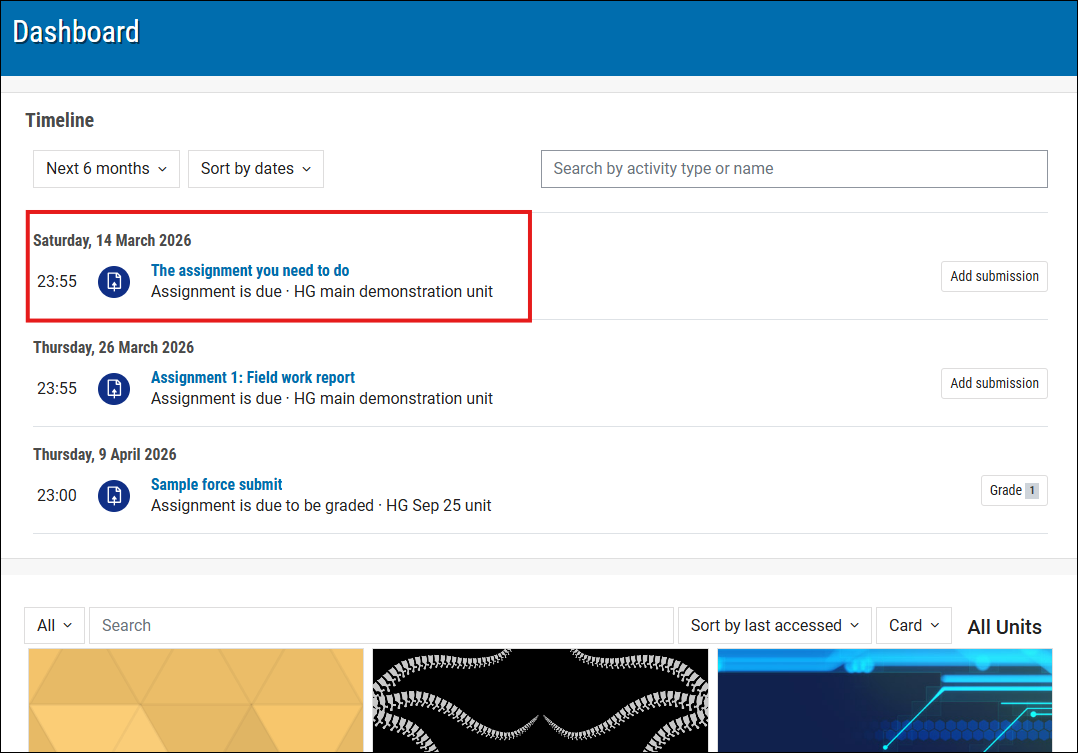Click assignment icon for 'Sample force submit'
The height and width of the screenshot is (753, 1078).
coord(113,496)
